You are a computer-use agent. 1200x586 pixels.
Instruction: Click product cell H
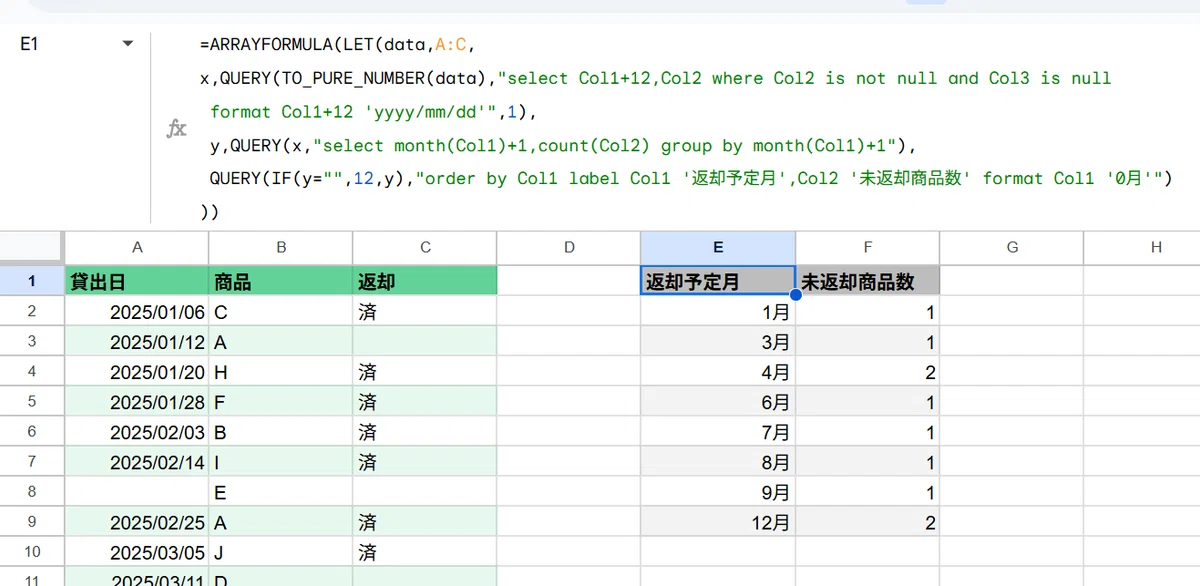tap(281, 371)
